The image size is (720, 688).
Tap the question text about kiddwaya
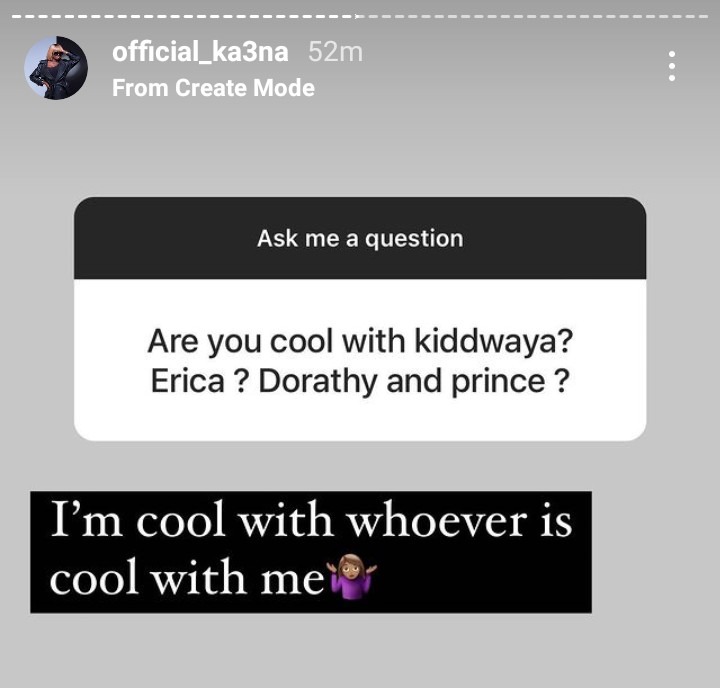click(x=360, y=361)
